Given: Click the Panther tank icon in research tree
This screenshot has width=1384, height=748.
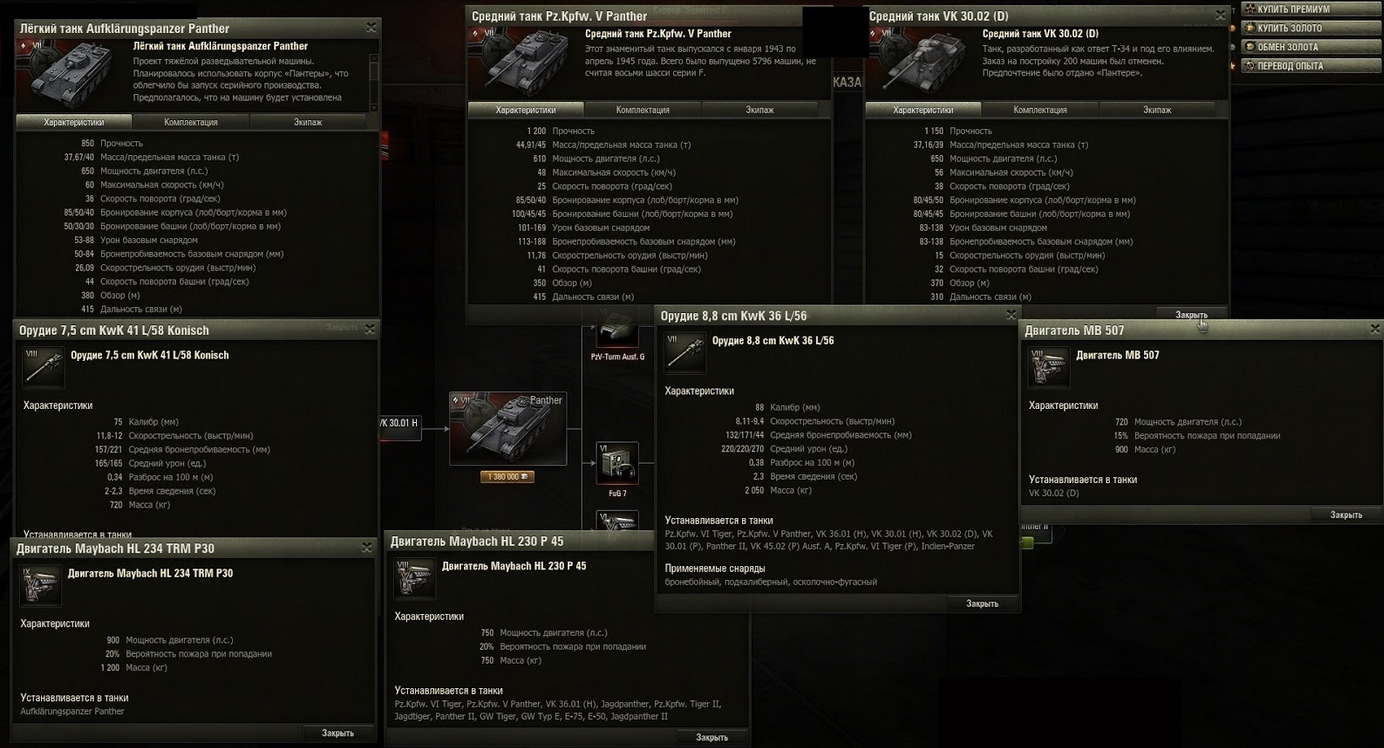Looking at the screenshot, I should click(508, 428).
